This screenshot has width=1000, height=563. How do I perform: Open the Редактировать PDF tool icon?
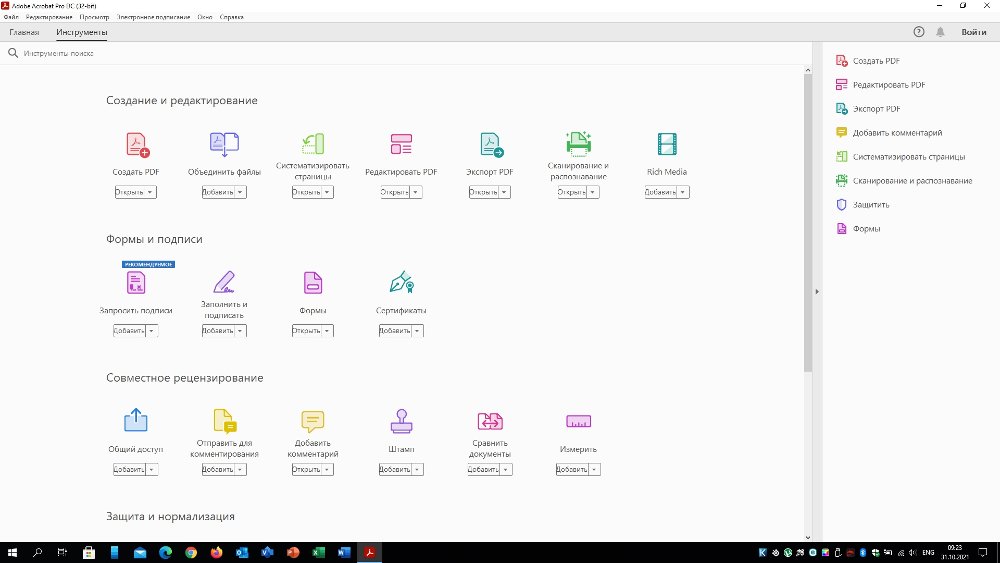coord(401,144)
